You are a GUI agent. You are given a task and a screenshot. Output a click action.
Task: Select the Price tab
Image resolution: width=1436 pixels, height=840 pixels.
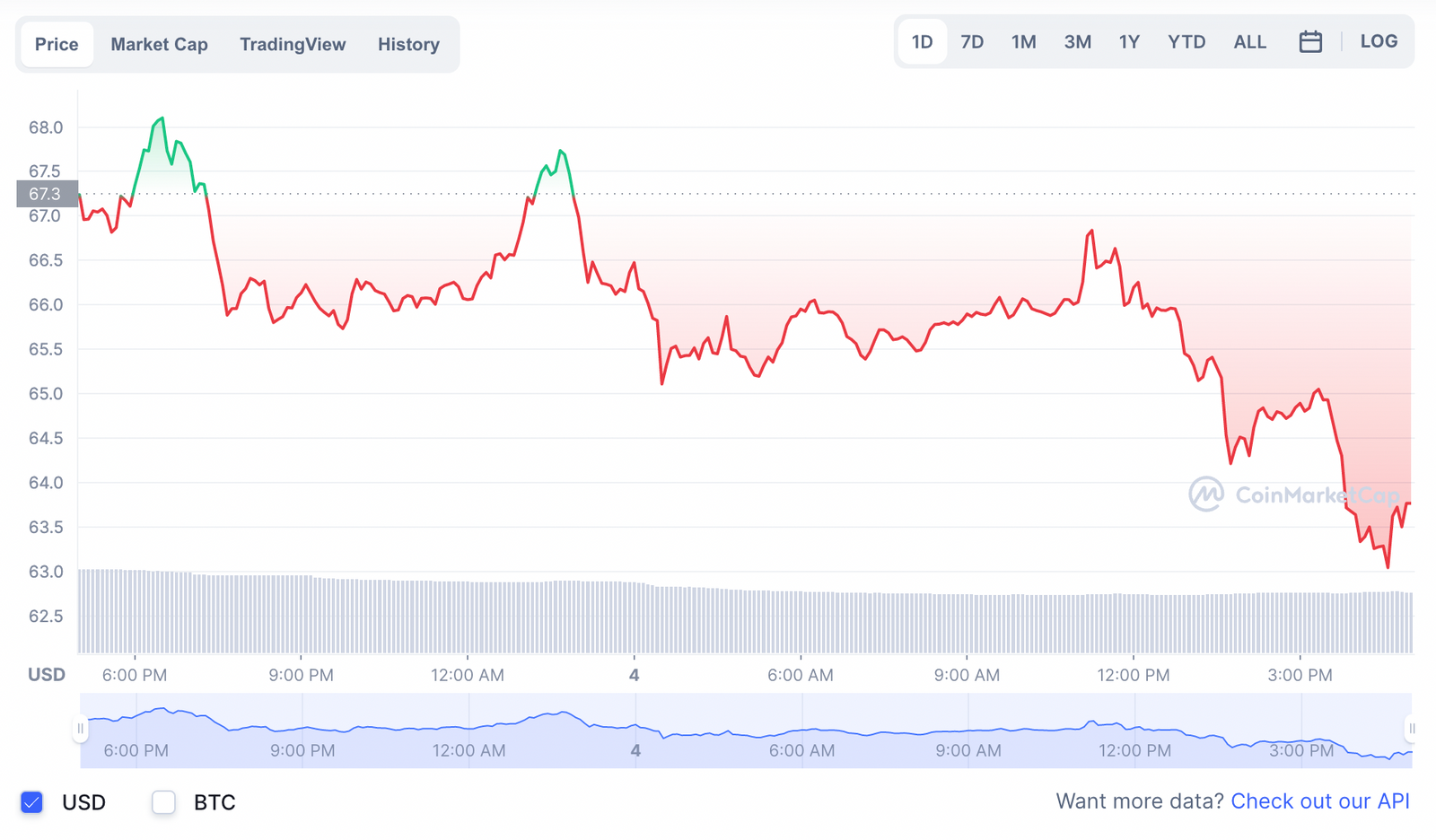(56, 43)
